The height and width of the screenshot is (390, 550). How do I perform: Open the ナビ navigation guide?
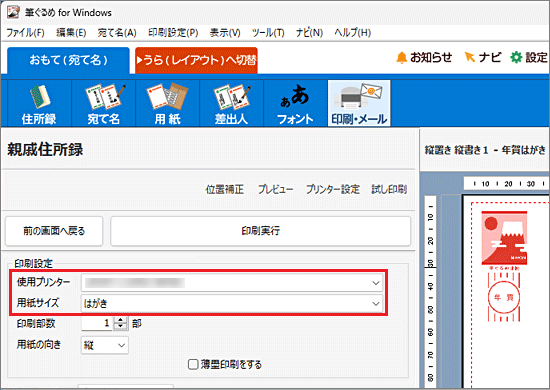(483, 58)
